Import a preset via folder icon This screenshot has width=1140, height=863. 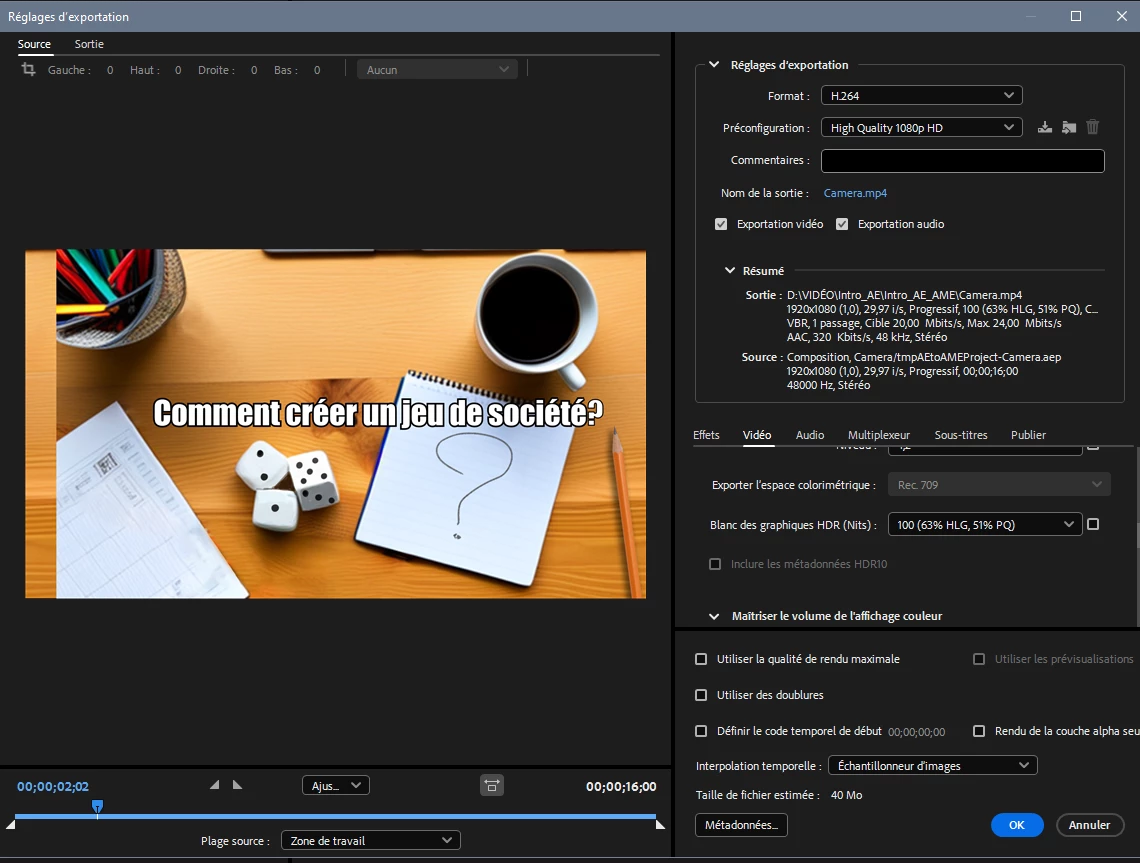pyautogui.click(x=1069, y=127)
